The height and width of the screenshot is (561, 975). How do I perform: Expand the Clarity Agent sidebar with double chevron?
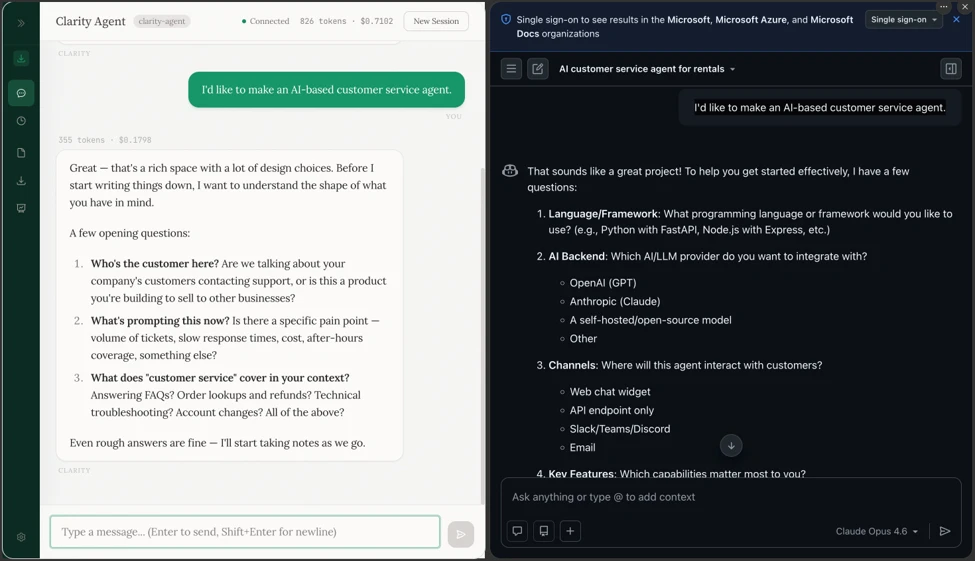pos(21,23)
